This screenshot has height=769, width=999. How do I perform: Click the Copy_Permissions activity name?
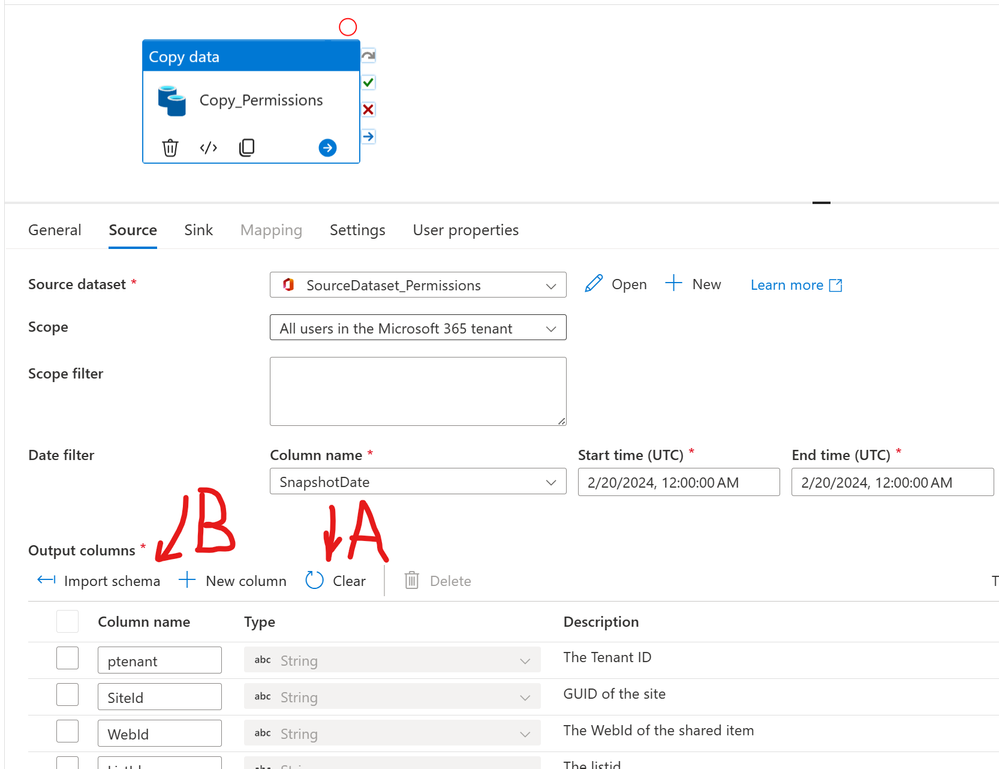pyautogui.click(x=261, y=101)
